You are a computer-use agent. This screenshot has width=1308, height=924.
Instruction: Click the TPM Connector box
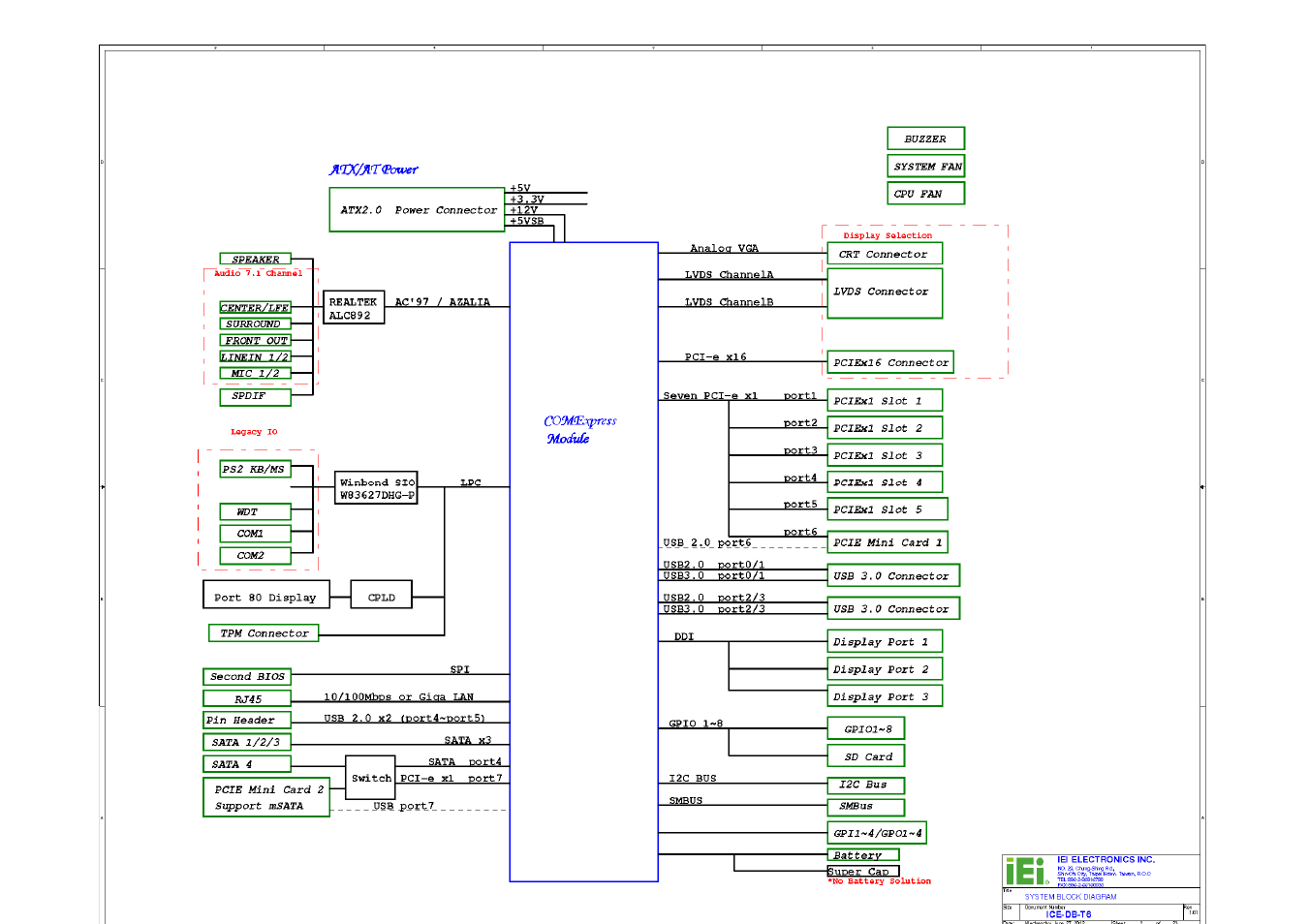pyautogui.click(x=264, y=633)
